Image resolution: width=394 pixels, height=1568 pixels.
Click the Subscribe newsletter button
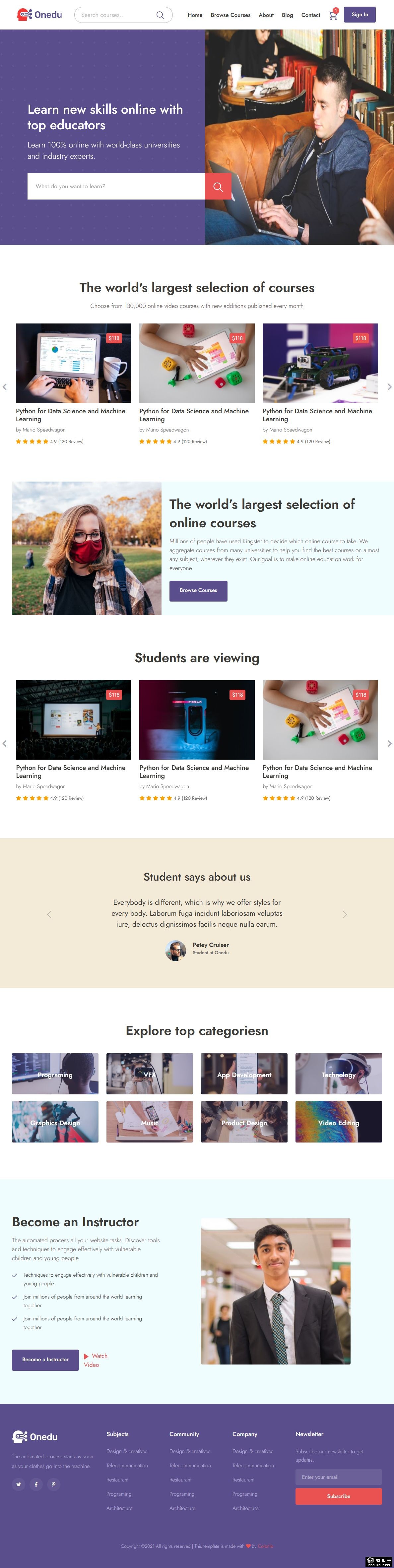(339, 1495)
